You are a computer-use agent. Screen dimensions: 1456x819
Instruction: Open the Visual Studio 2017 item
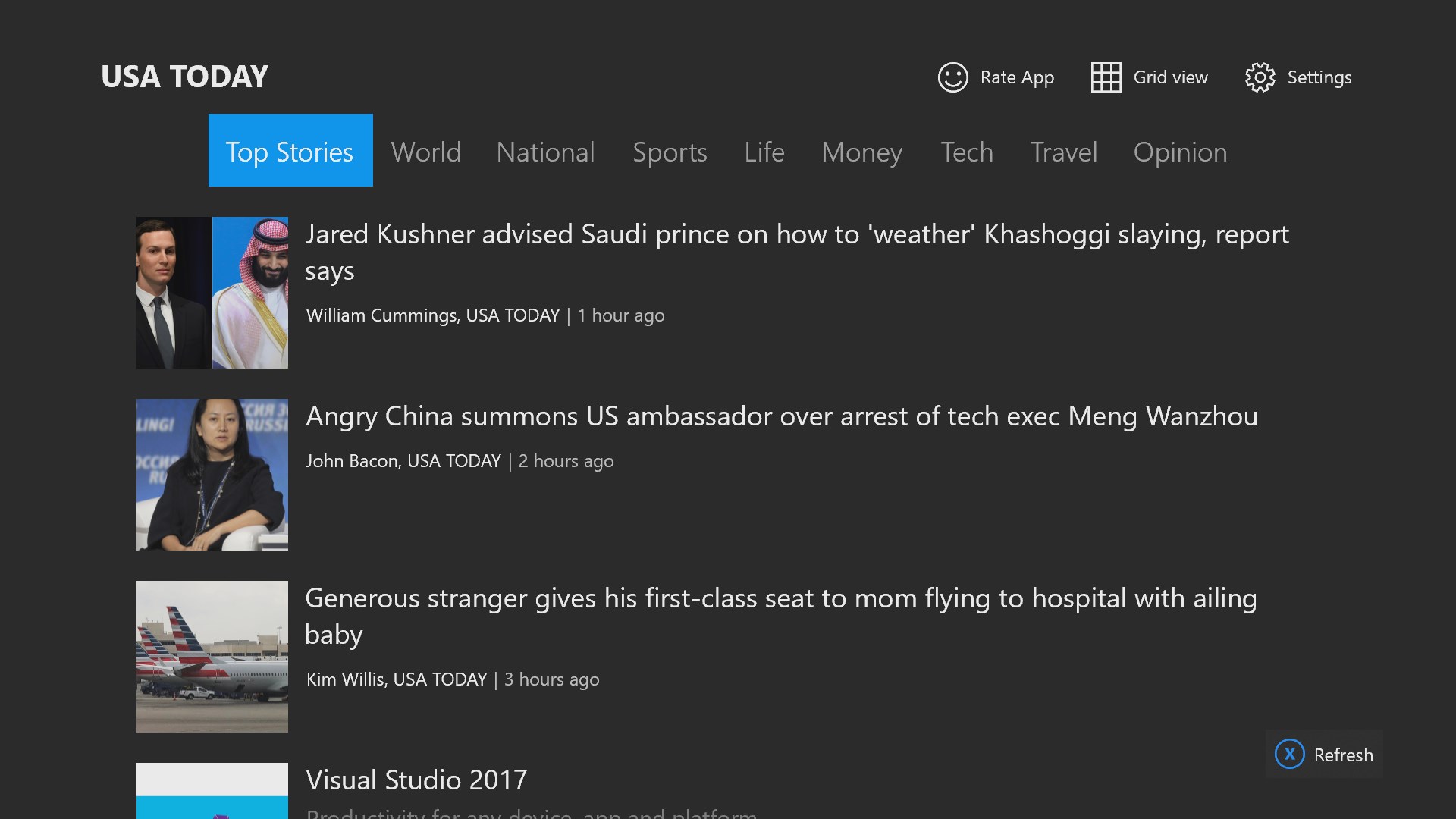click(416, 780)
